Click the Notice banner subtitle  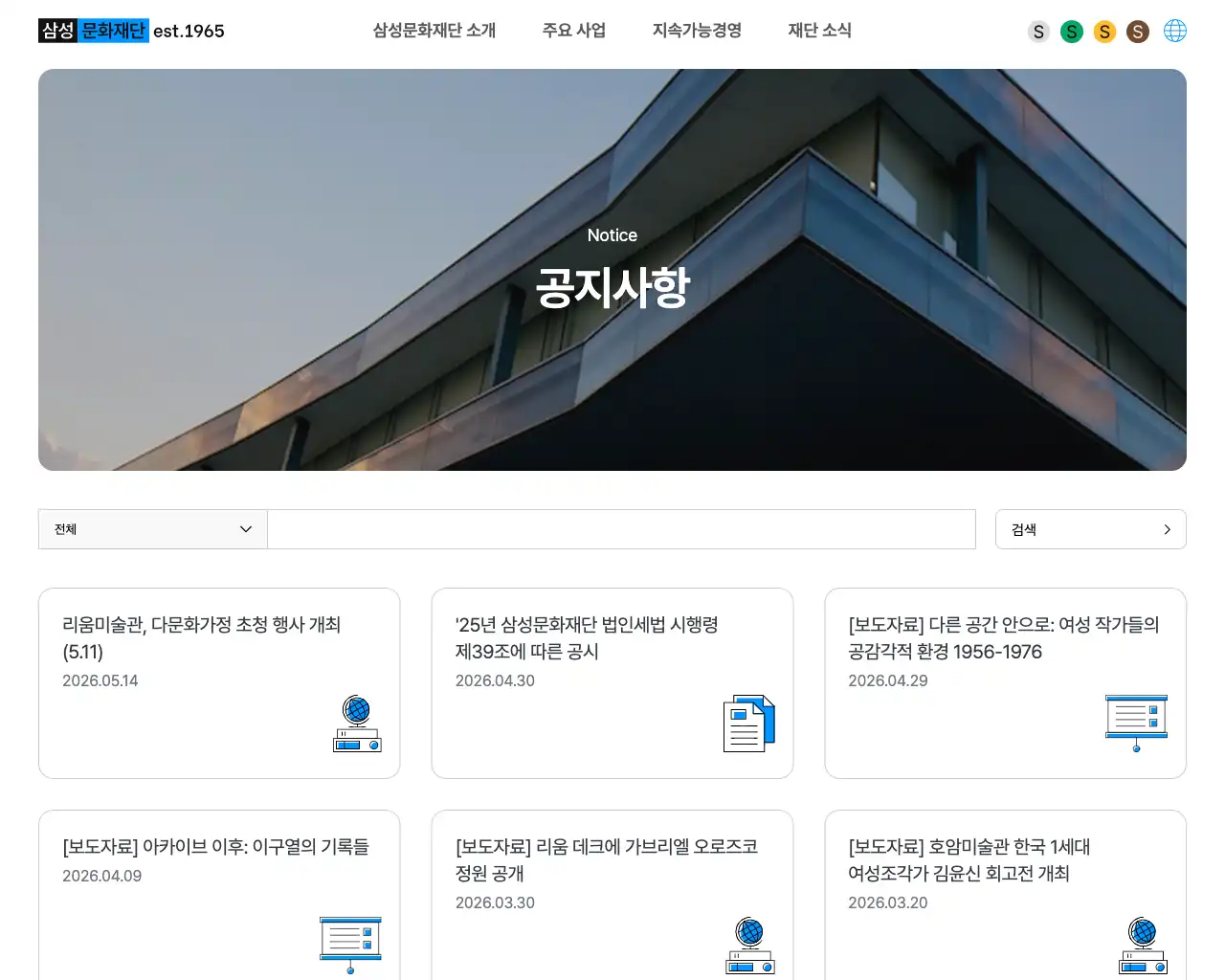612,235
